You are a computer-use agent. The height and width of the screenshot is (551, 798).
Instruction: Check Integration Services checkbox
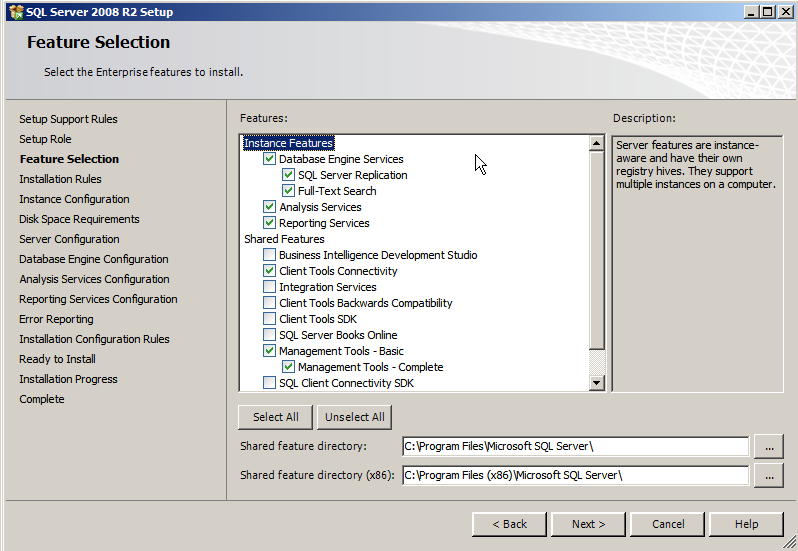pos(269,287)
